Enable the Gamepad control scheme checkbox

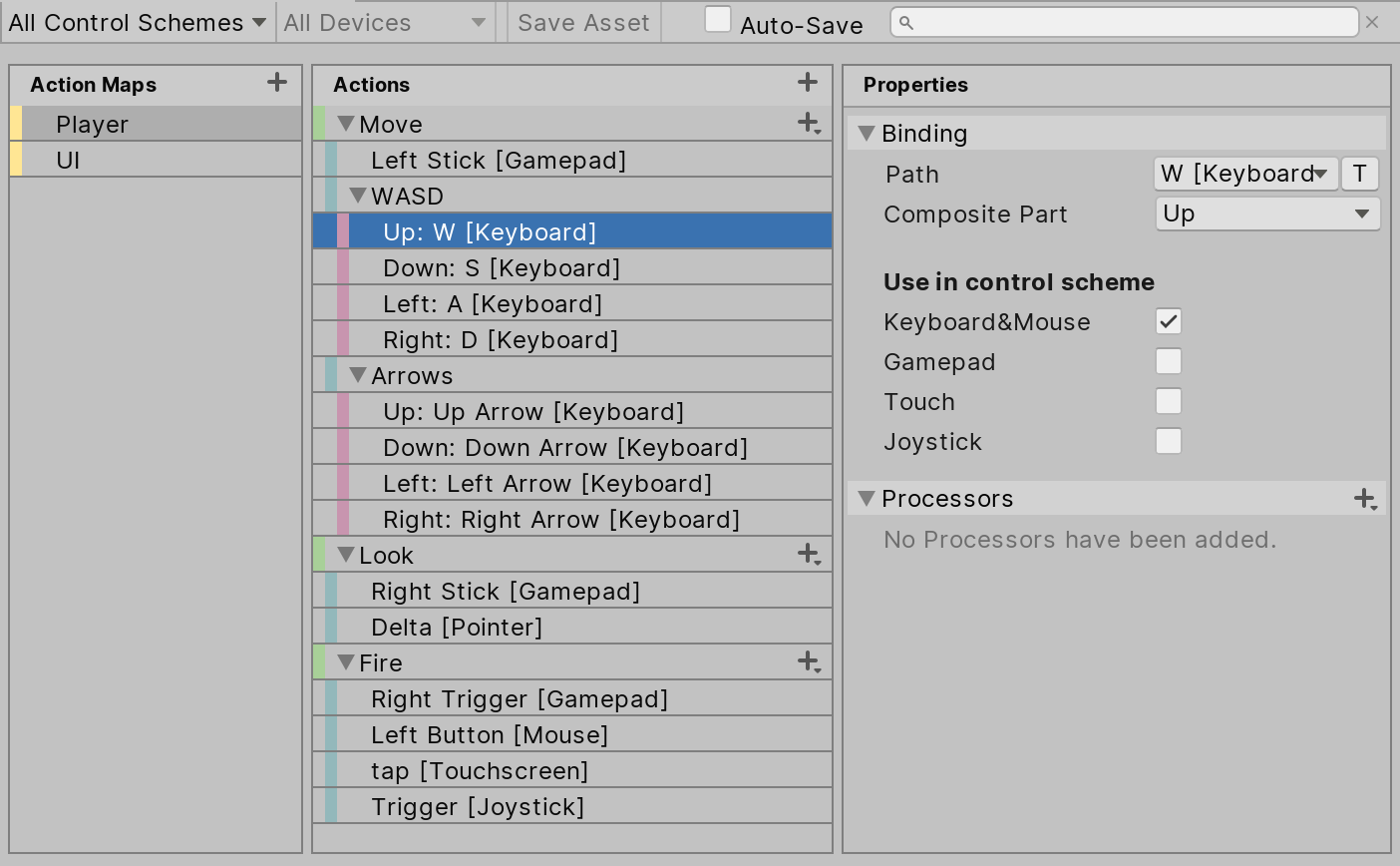click(x=1168, y=361)
